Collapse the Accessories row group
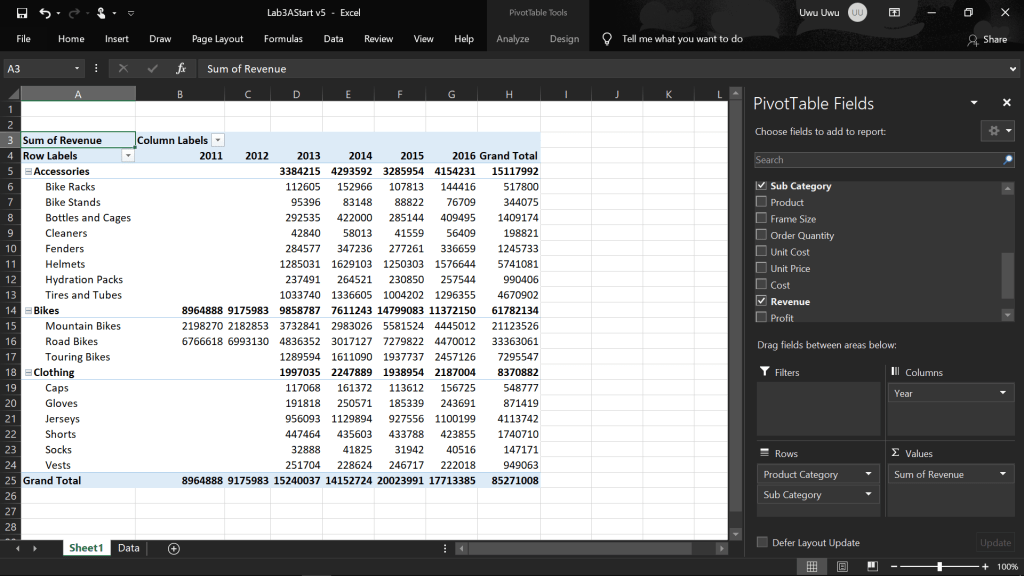 pyautogui.click(x=28, y=172)
